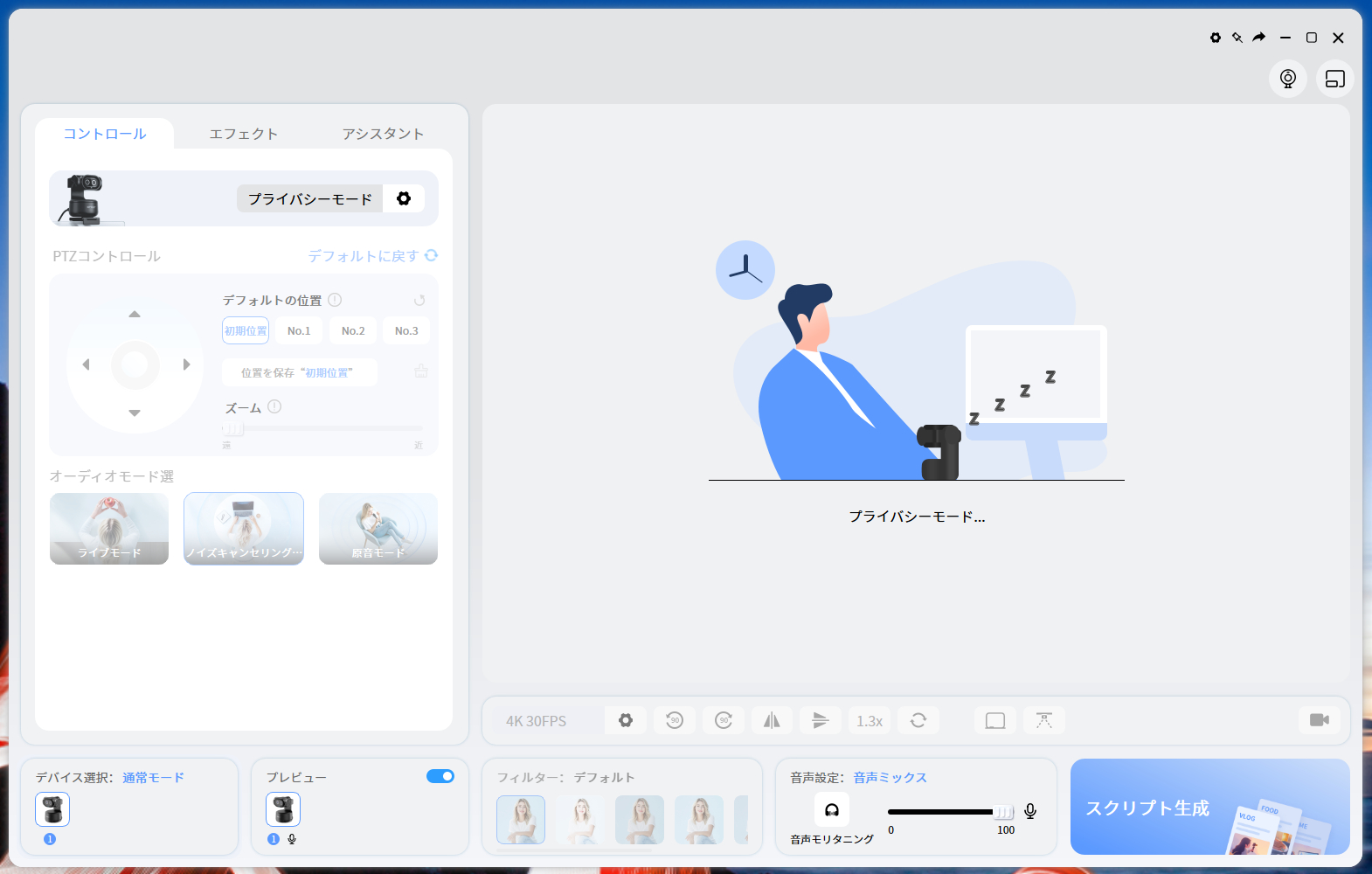1372x874 pixels.
Task: Mute the microphone icon beside volume slider
Action: tap(1030, 811)
